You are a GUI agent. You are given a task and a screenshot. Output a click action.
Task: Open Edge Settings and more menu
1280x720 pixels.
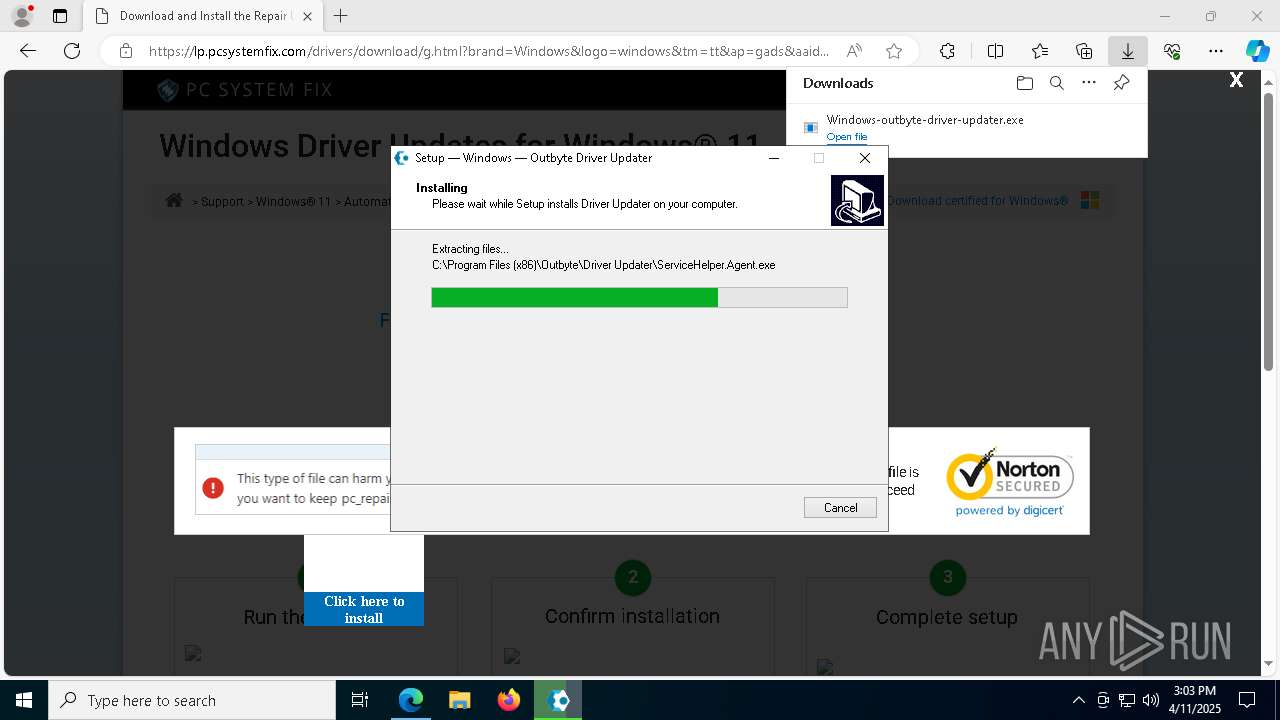(x=1216, y=51)
